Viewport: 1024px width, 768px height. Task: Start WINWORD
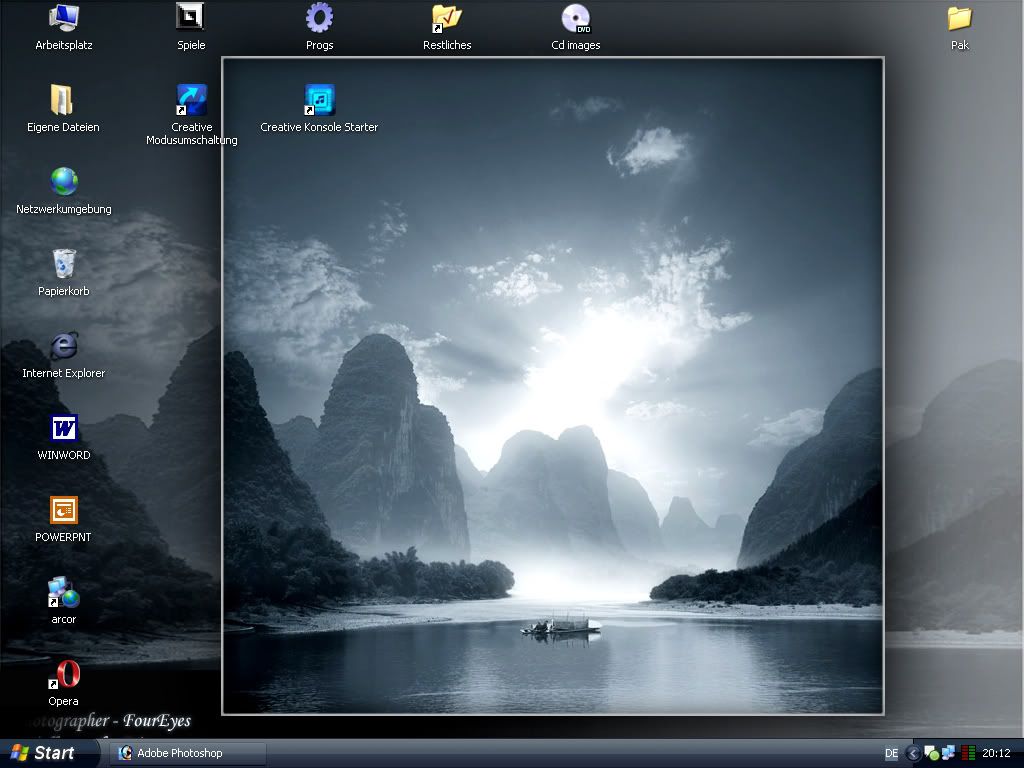62,430
